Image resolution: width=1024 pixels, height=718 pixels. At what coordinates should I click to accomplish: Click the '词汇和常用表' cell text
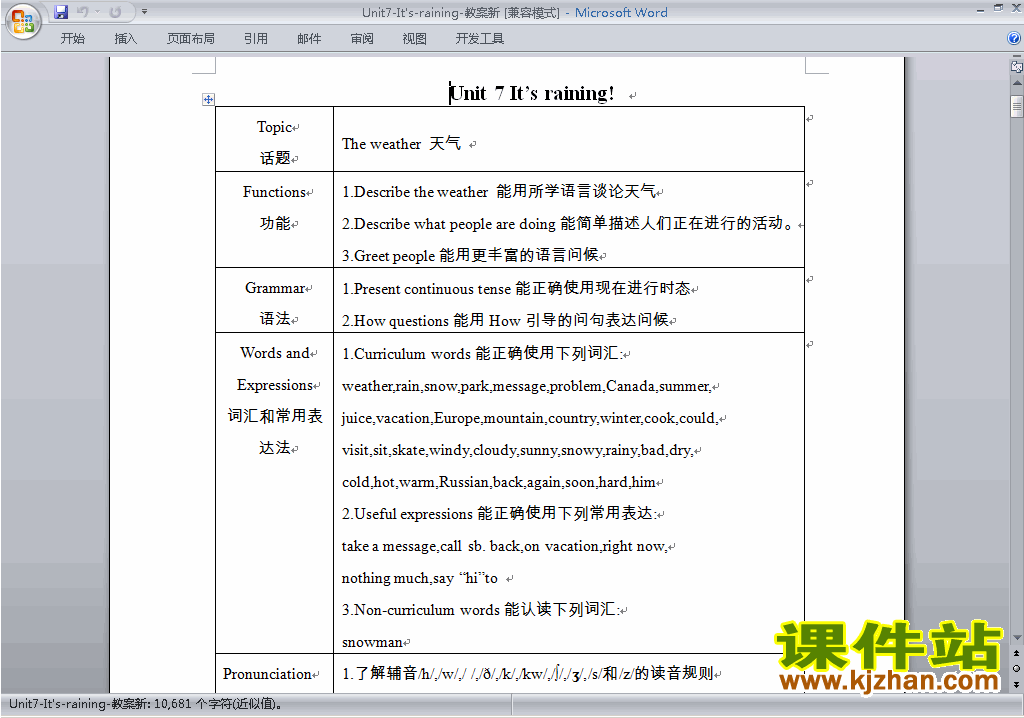tap(275, 416)
